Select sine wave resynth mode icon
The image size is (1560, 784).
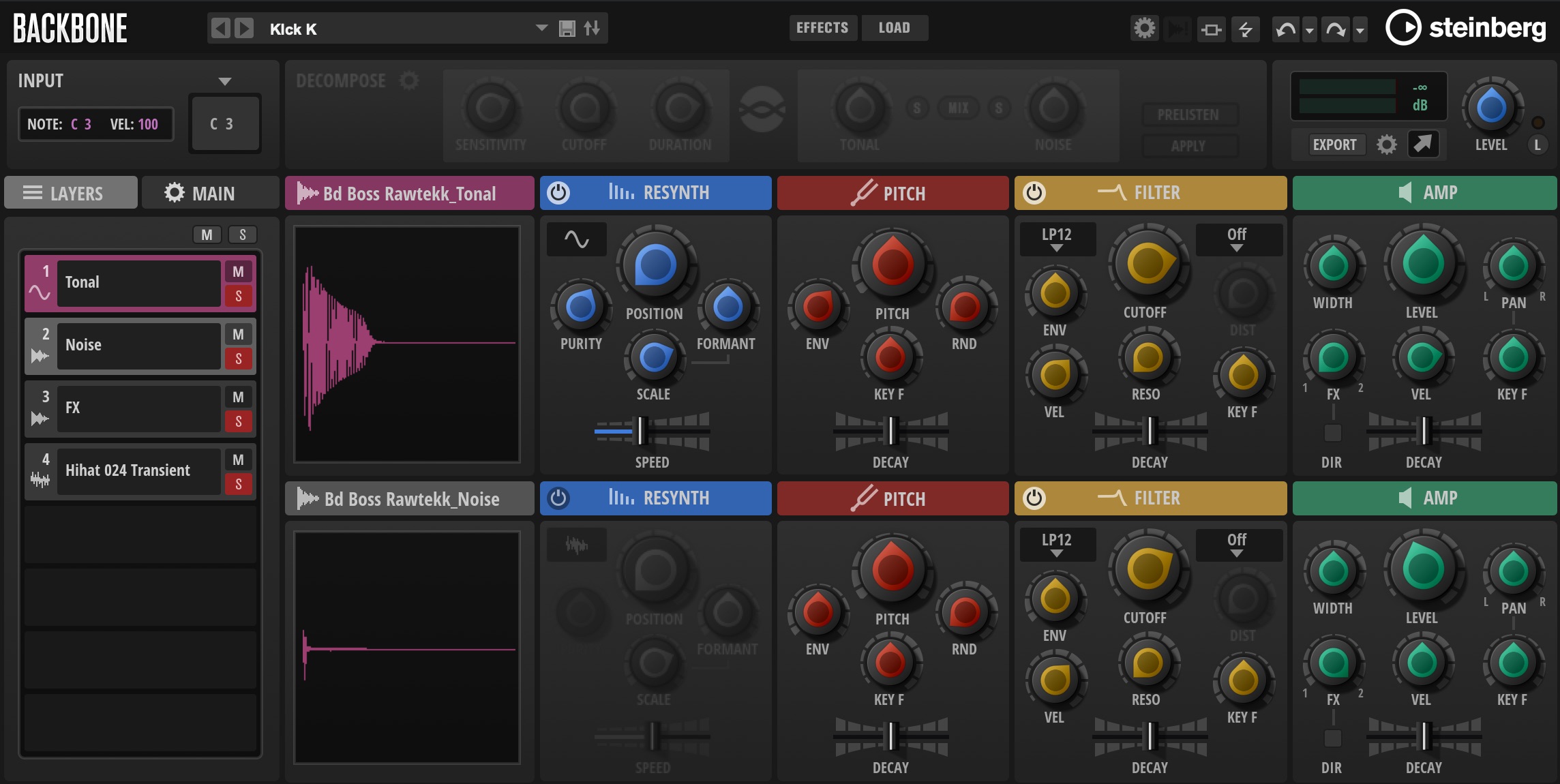576,239
